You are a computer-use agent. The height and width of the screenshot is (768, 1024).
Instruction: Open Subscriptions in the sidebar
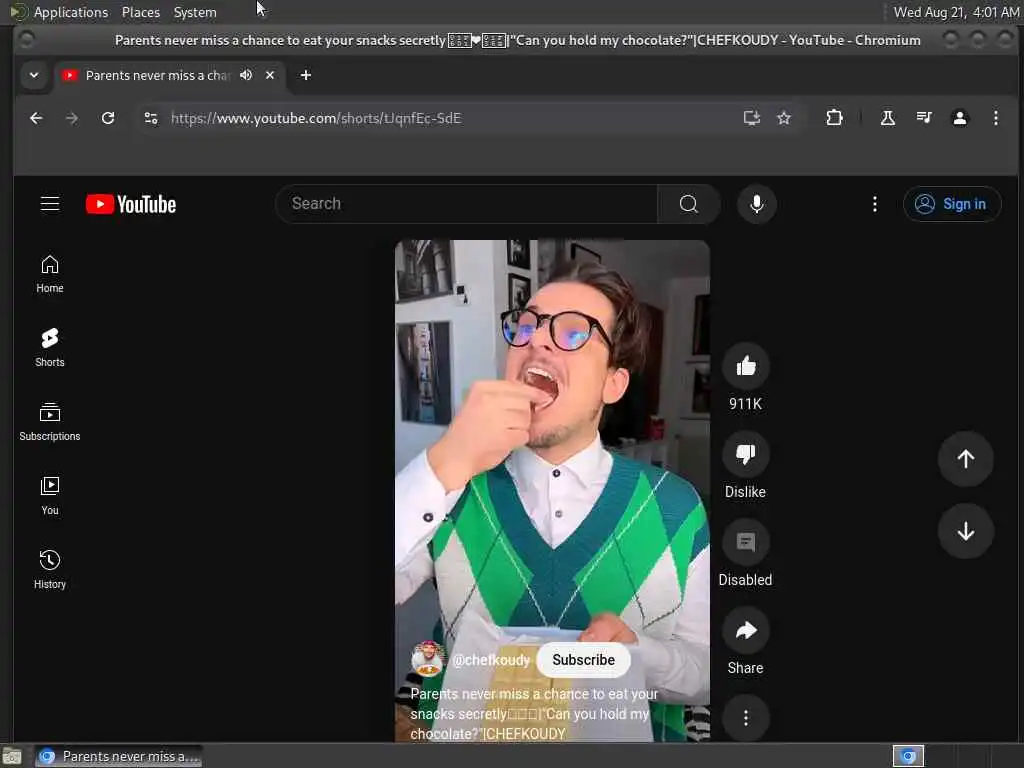pyautogui.click(x=50, y=422)
